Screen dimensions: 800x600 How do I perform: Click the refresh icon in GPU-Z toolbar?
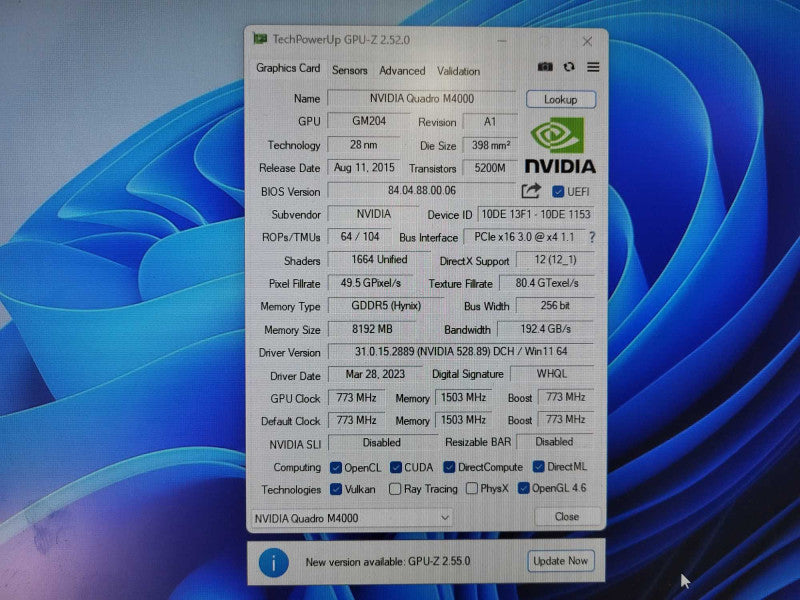(x=569, y=67)
